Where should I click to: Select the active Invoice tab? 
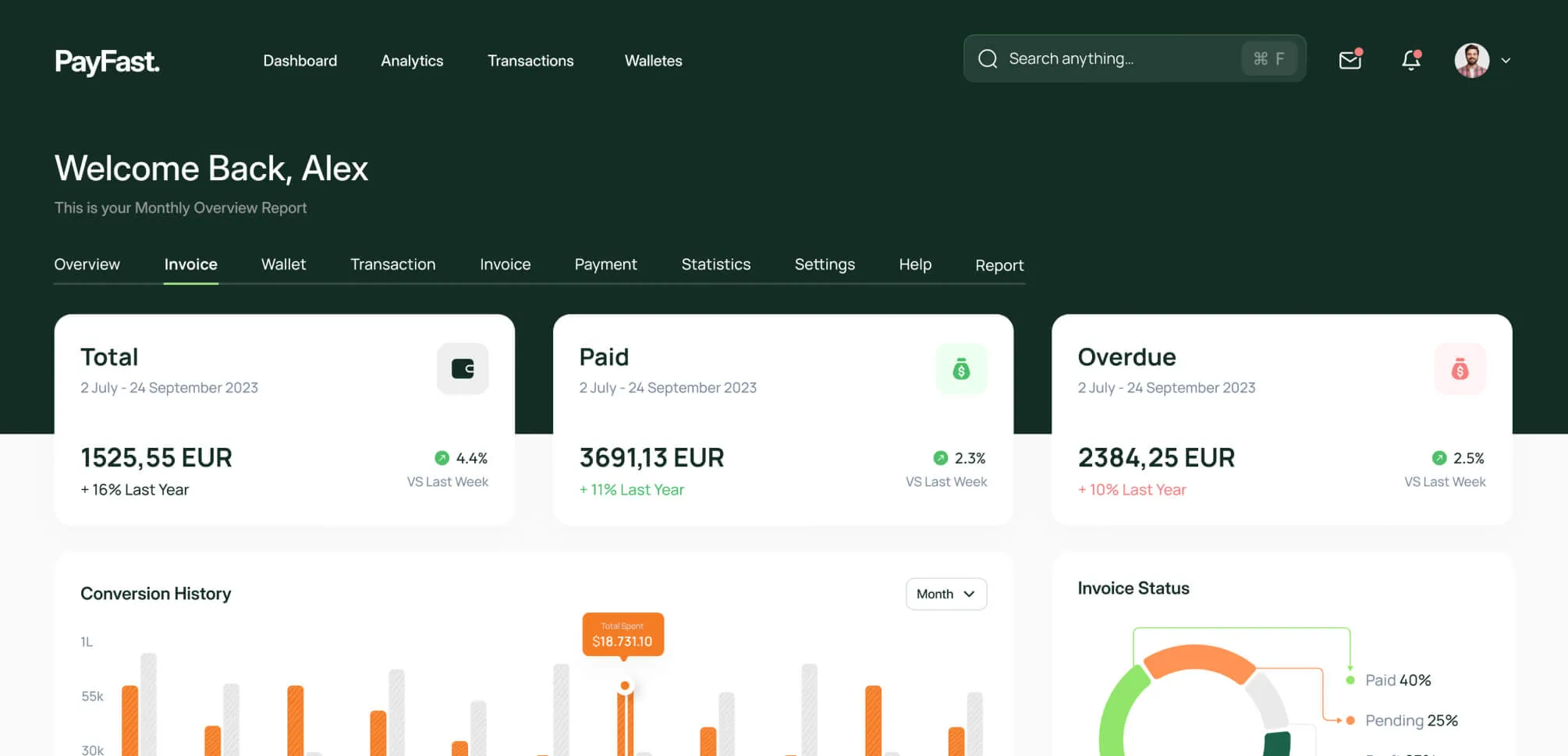pos(190,264)
